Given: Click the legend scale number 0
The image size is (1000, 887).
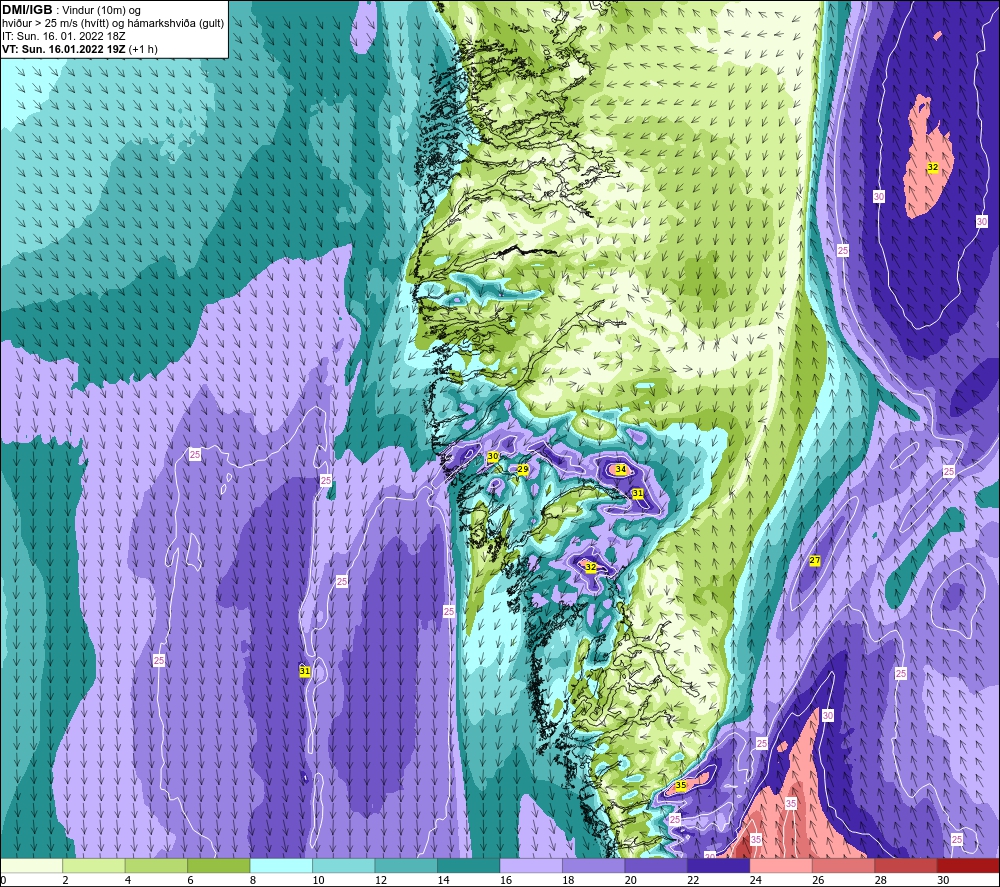Looking at the screenshot, I should [3, 880].
